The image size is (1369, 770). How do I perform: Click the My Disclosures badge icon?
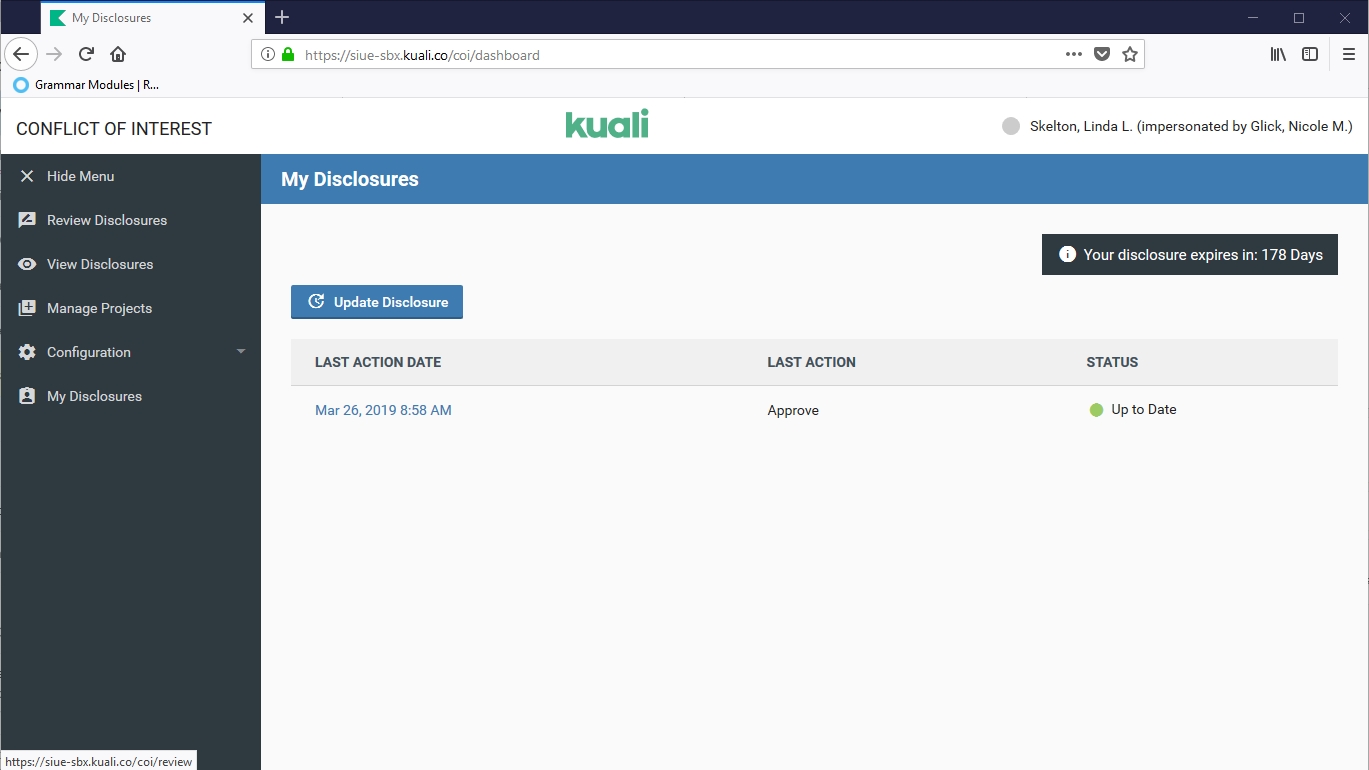click(x=27, y=396)
